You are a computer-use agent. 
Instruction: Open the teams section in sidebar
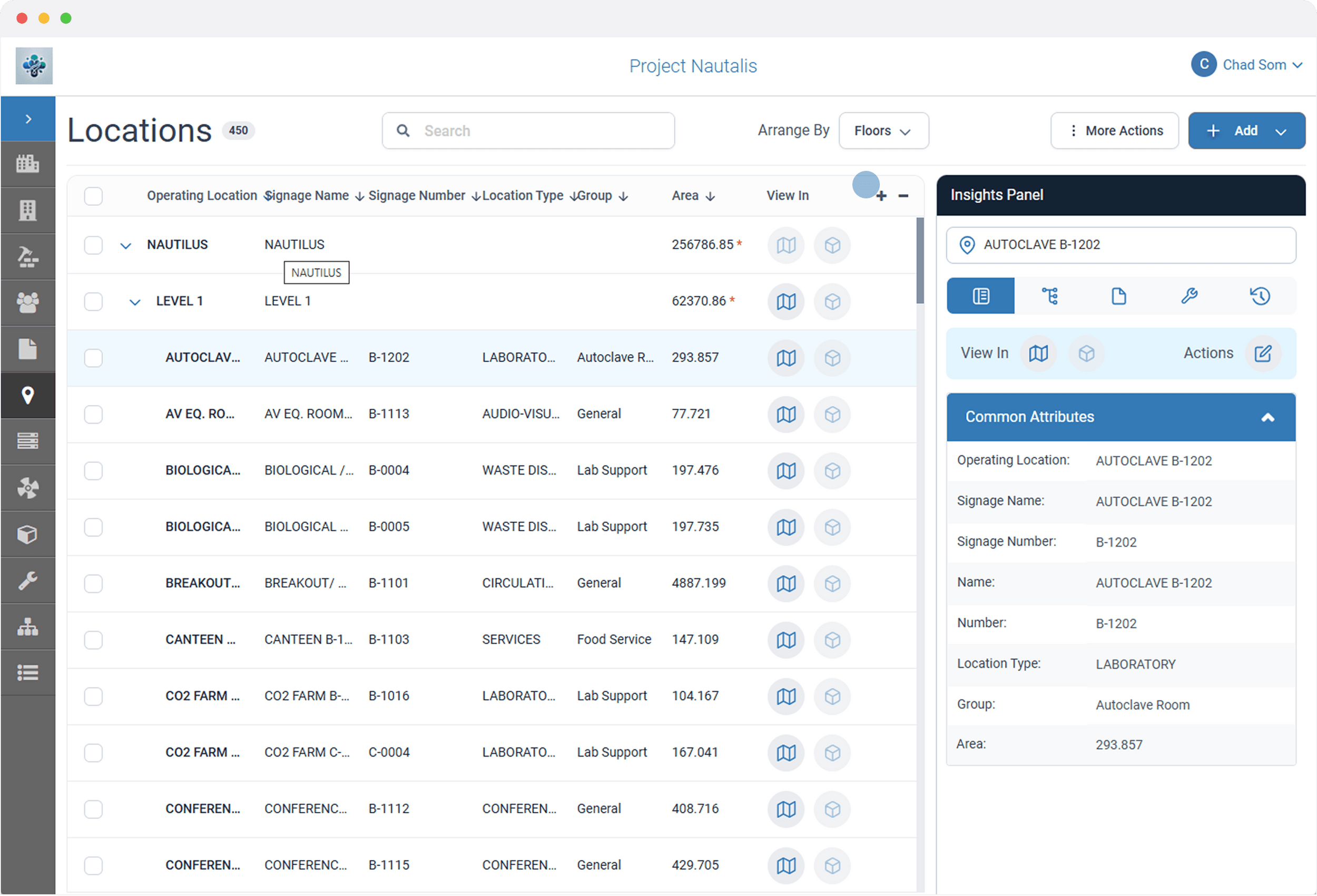click(x=28, y=303)
